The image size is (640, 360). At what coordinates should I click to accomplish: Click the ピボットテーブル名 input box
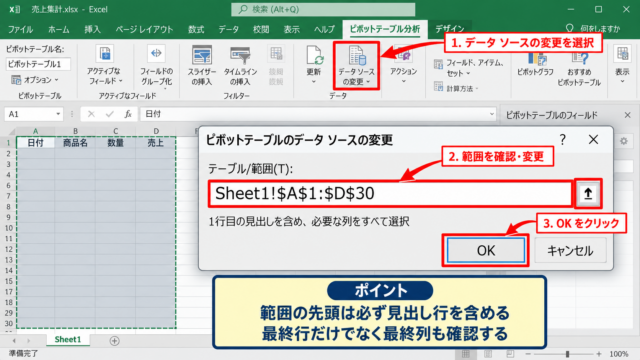click(x=38, y=64)
